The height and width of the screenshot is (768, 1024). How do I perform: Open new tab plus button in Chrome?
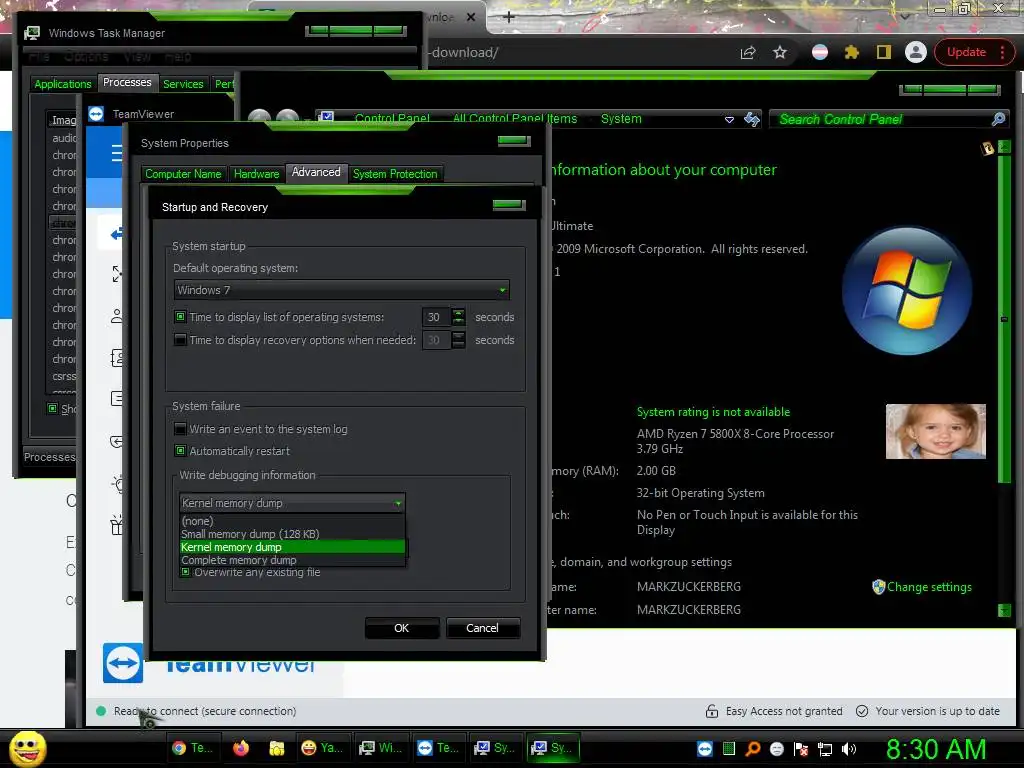click(x=509, y=17)
